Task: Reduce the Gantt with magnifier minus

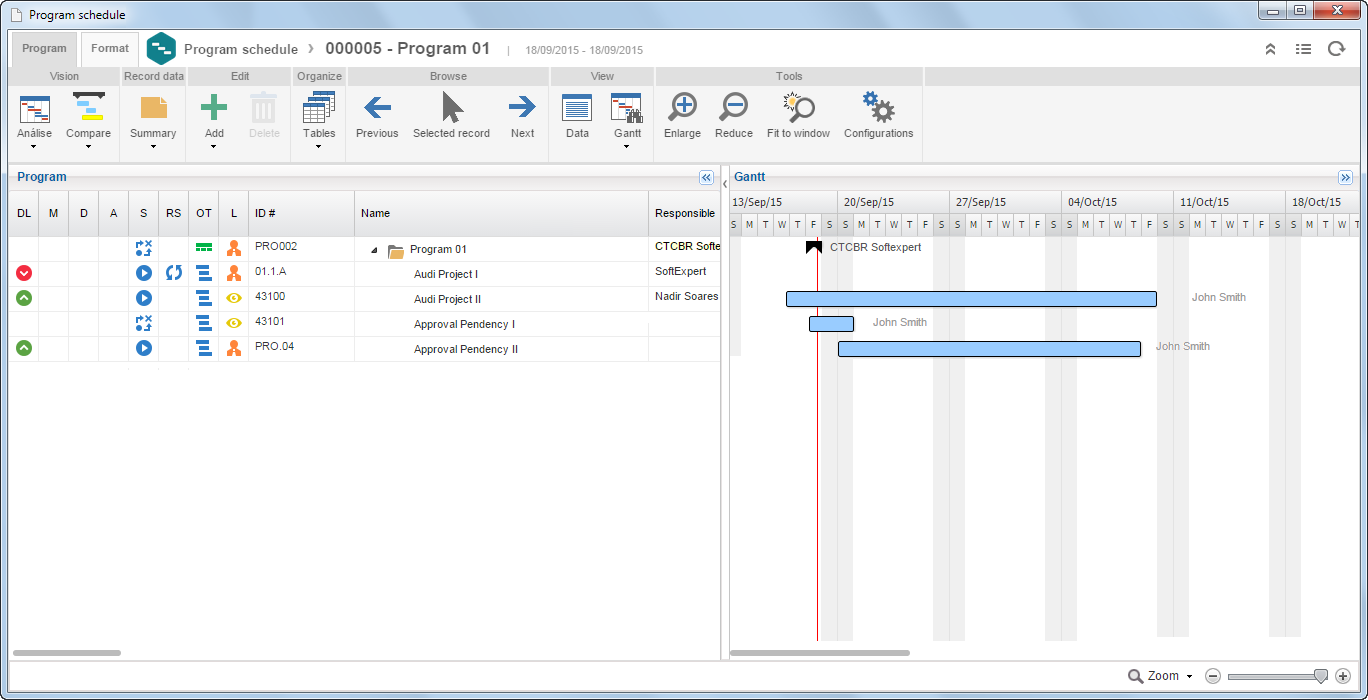Action: 734,108
